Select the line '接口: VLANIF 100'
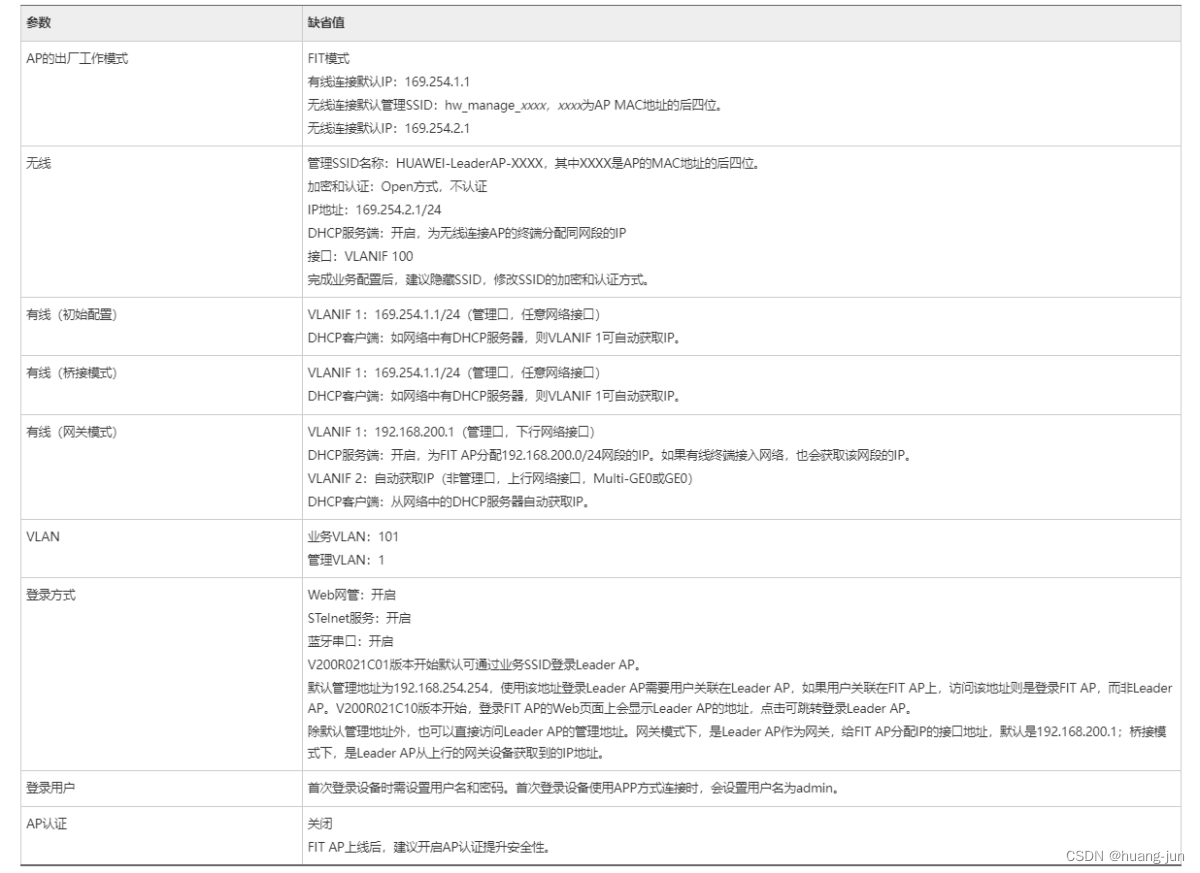This screenshot has width=1200, height=873. coord(360,256)
